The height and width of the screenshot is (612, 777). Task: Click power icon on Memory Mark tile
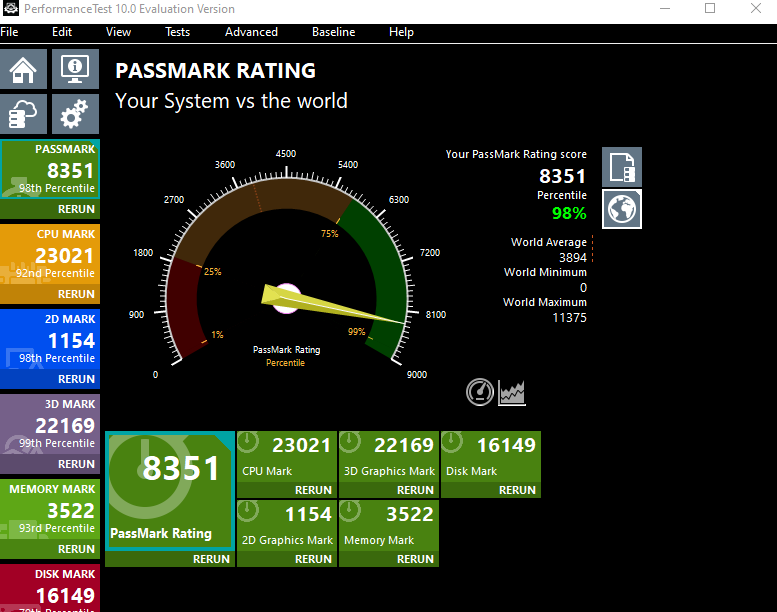click(350, 510)
